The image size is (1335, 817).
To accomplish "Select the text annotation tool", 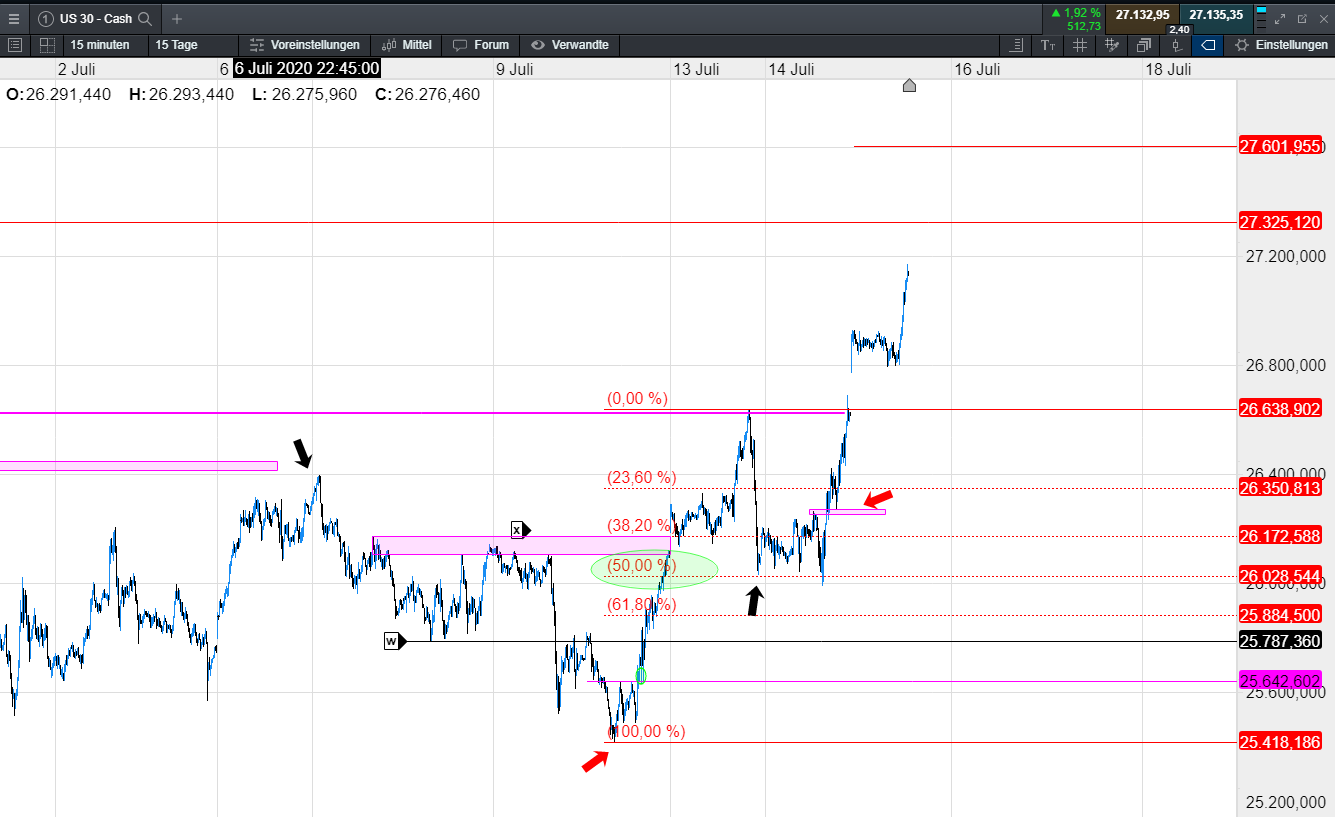I will coord(1048,45).
